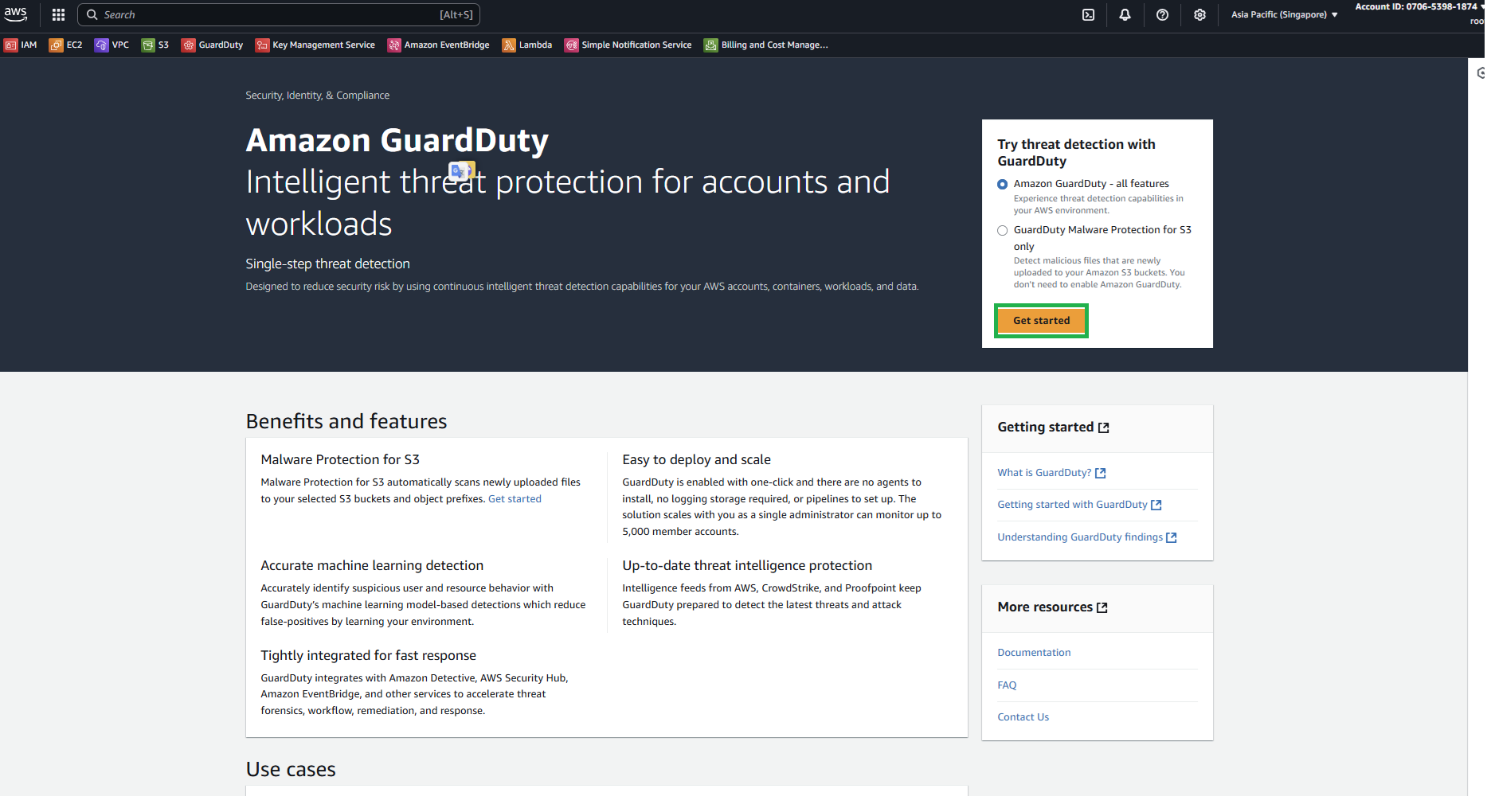The image size is (1487, 812).
Task: Open the More resources heading link
Action: (1052, 607)
